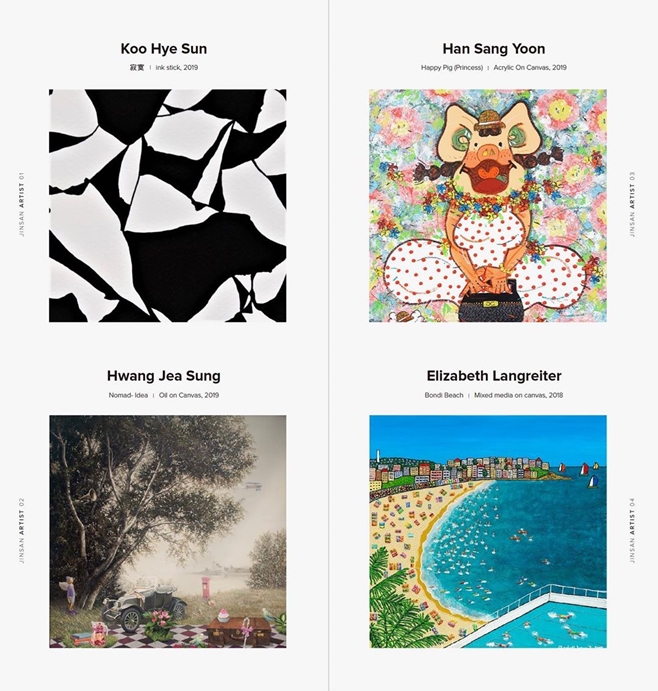Viewport: 658px width, 691px height.
Task: Click the 'Bondi Beach' title text
Action: tap(444, 395)
